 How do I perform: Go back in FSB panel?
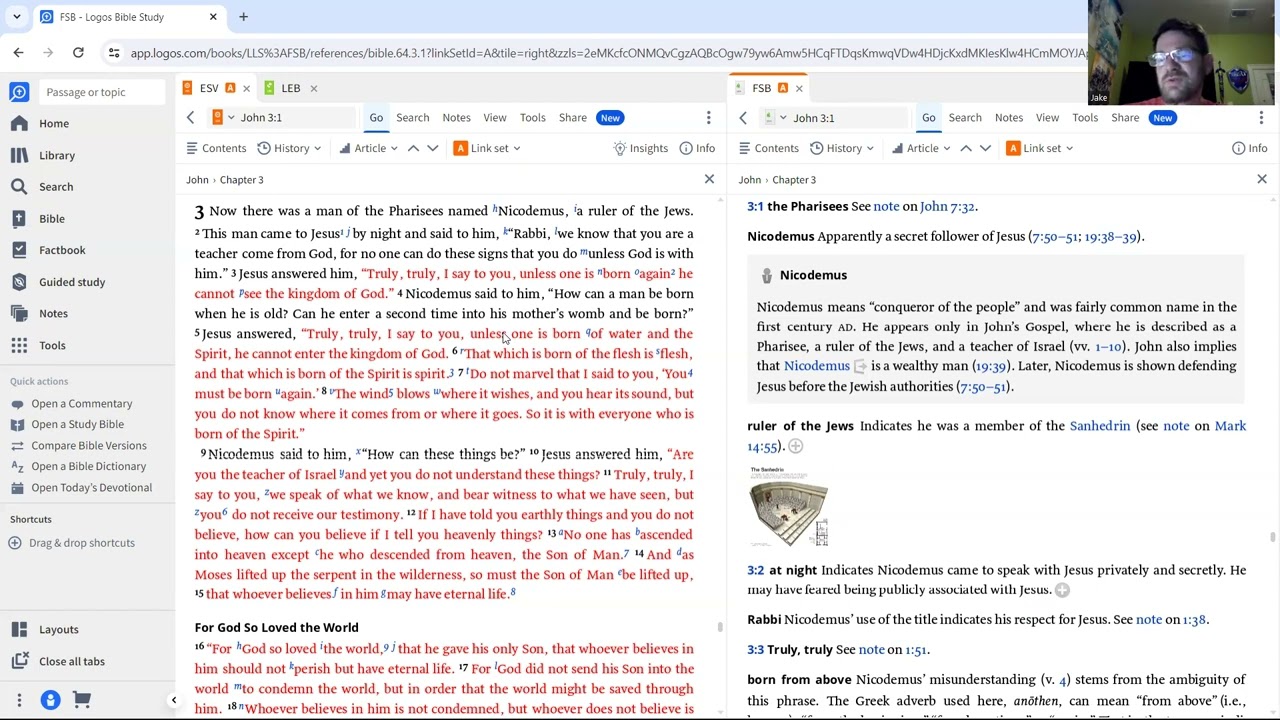coord(743,118)
